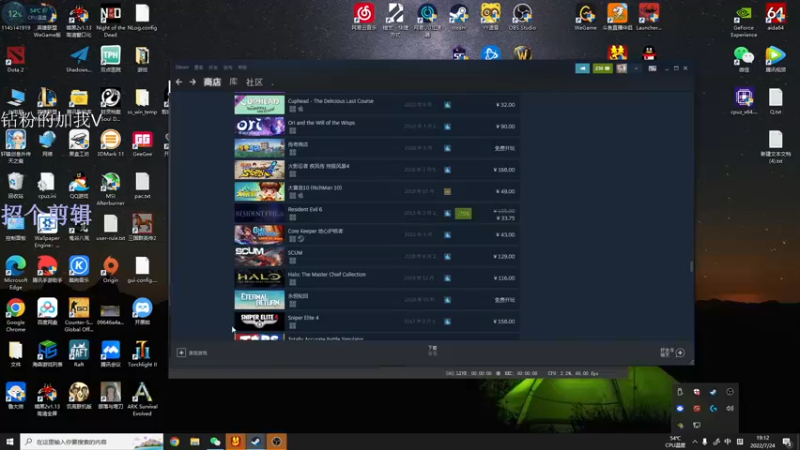Image resolution: width=800 pixels, height=450 pixels.
Task: Open the green friends notification button
Action: pos(603,68)
